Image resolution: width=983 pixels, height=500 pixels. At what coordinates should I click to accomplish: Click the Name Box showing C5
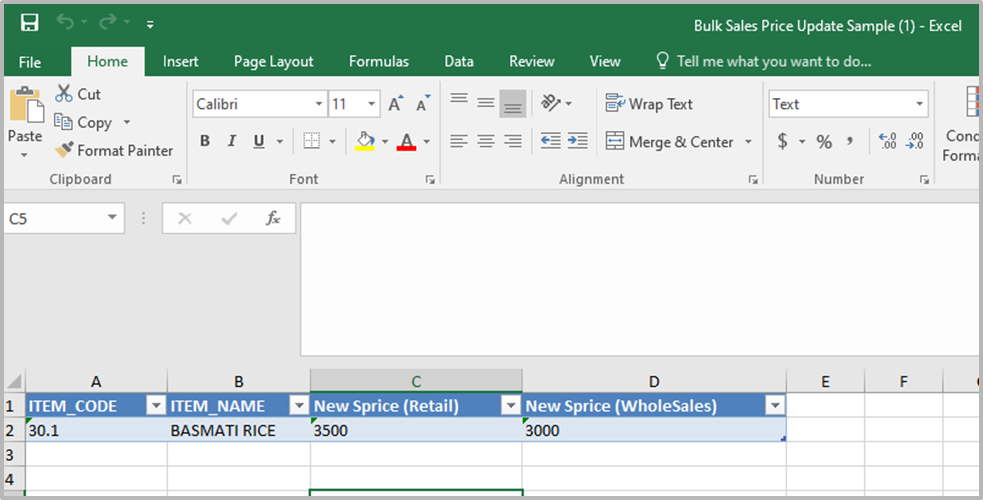click(x=55, y=218)
